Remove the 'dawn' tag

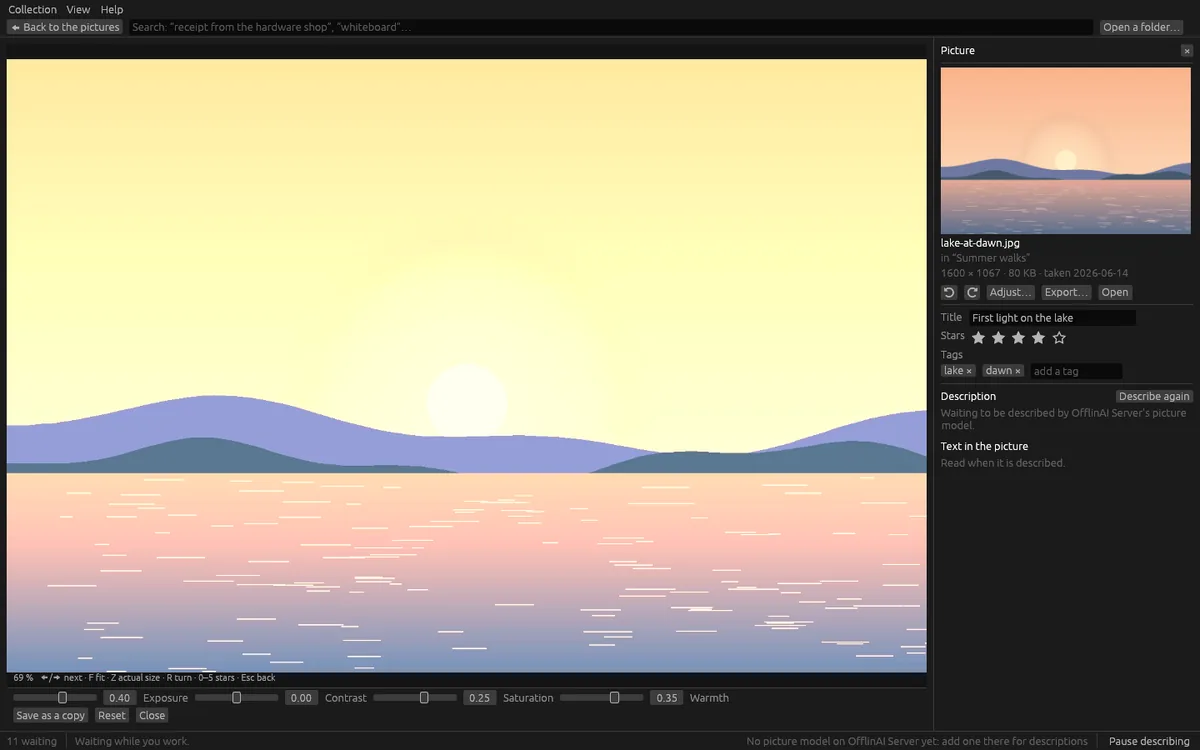[1018, 371]
